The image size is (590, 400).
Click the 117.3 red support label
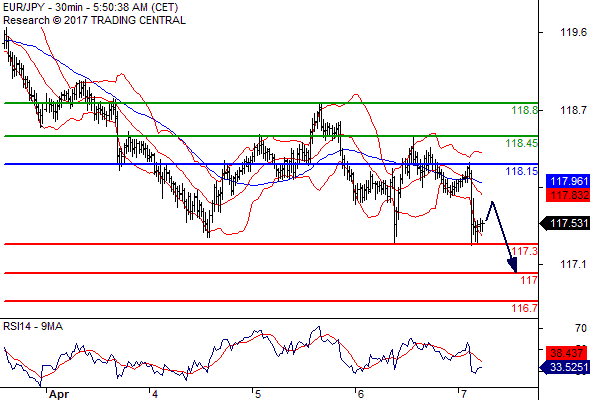[525, 251]
